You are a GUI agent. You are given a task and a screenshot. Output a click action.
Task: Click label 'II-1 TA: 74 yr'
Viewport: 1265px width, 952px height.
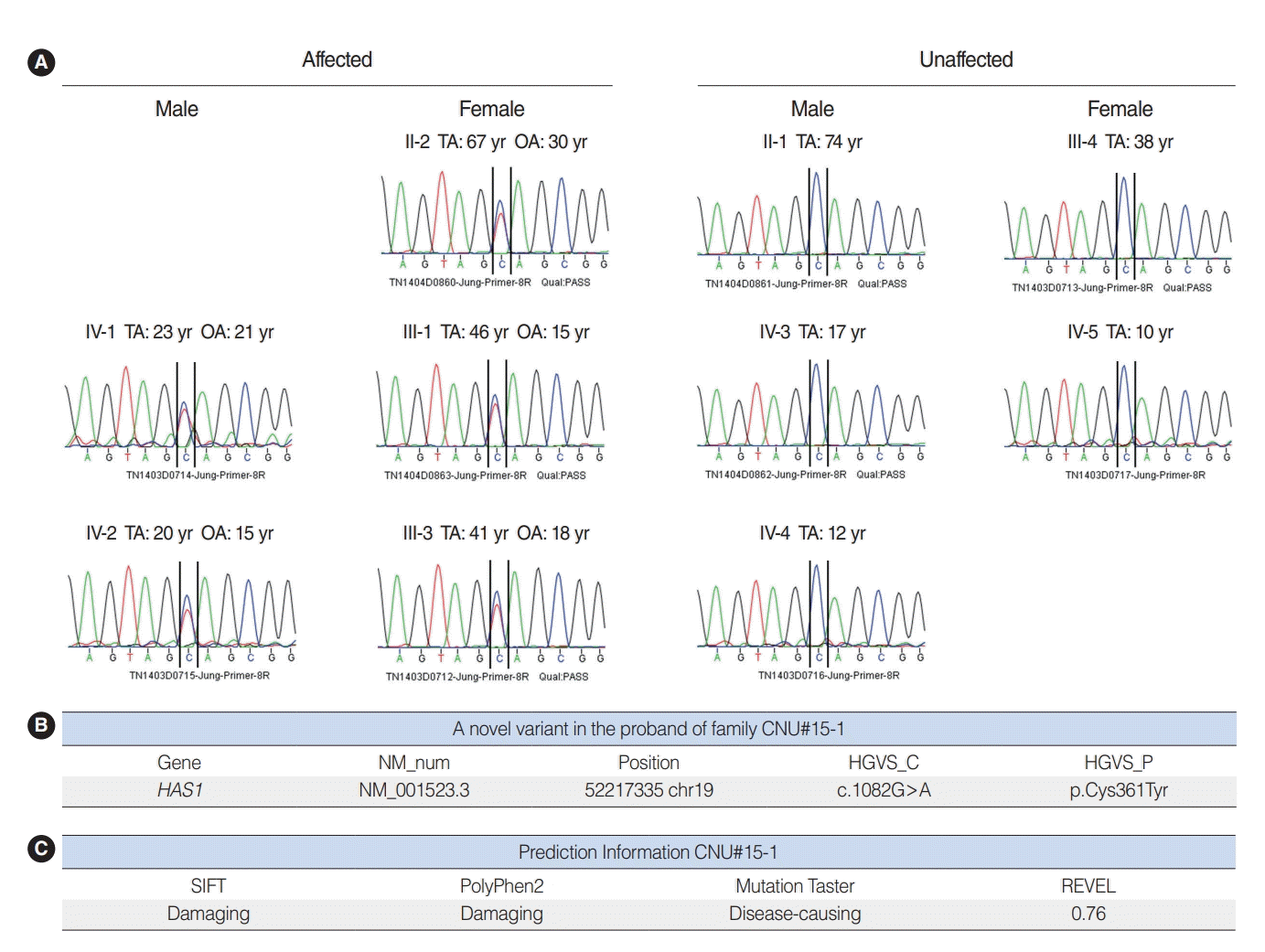(x=812, y=142)
